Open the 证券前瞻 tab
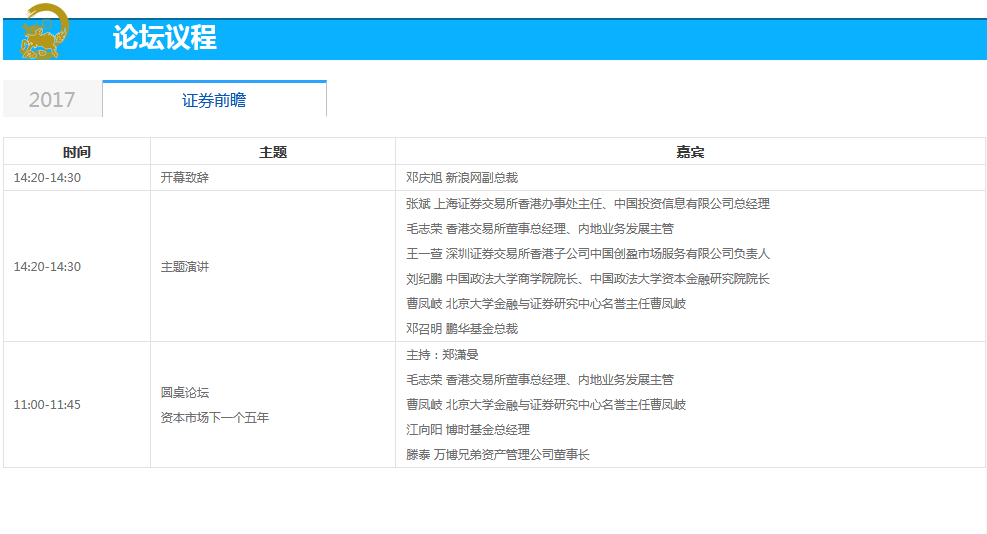The width and height of the screenshot is (987, 534). pyautogui.click(x=214, y=99)
